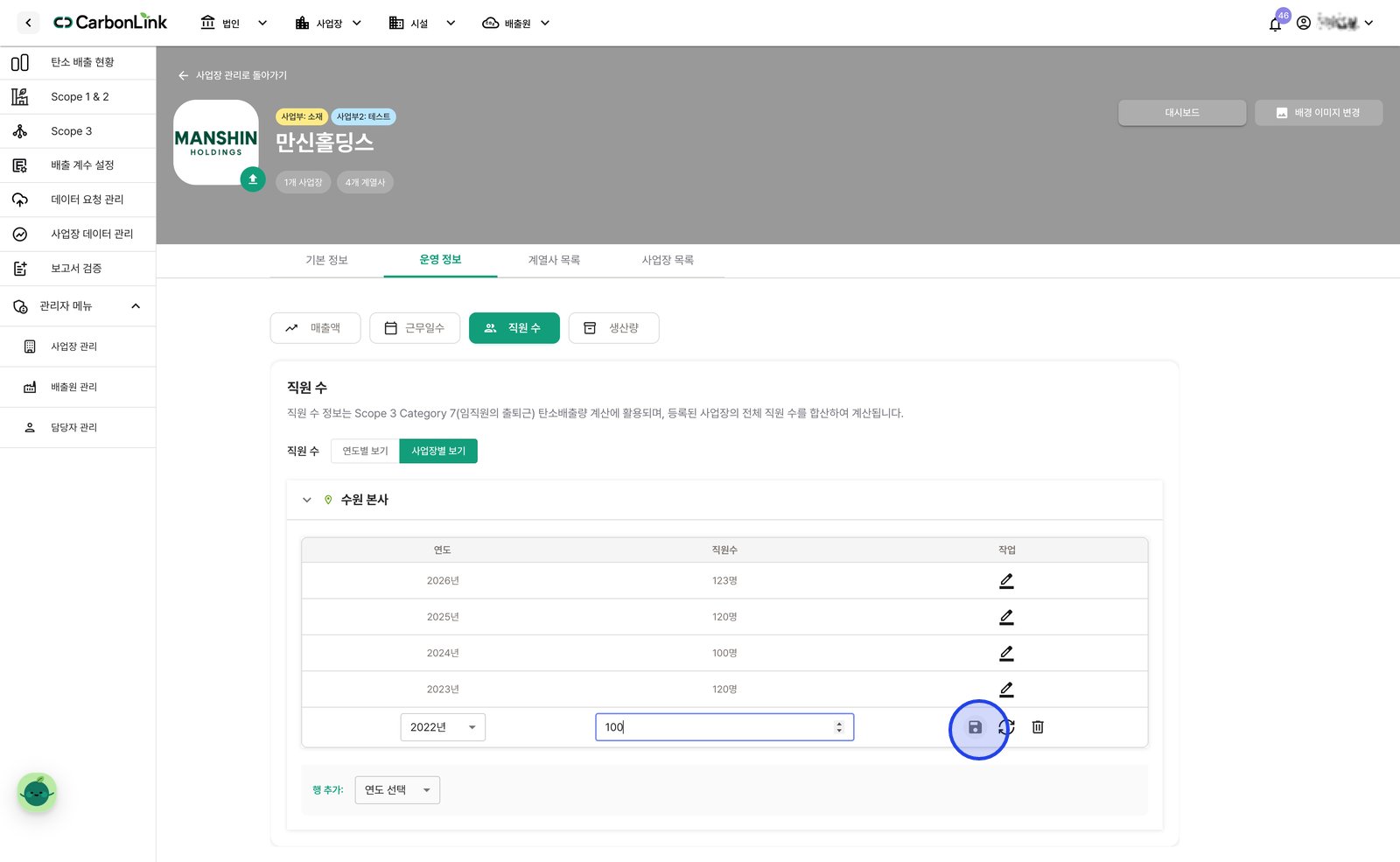Open the 배출원 top menu
The height and width of the screenshot is (862, 1400).
coord(516,24)
